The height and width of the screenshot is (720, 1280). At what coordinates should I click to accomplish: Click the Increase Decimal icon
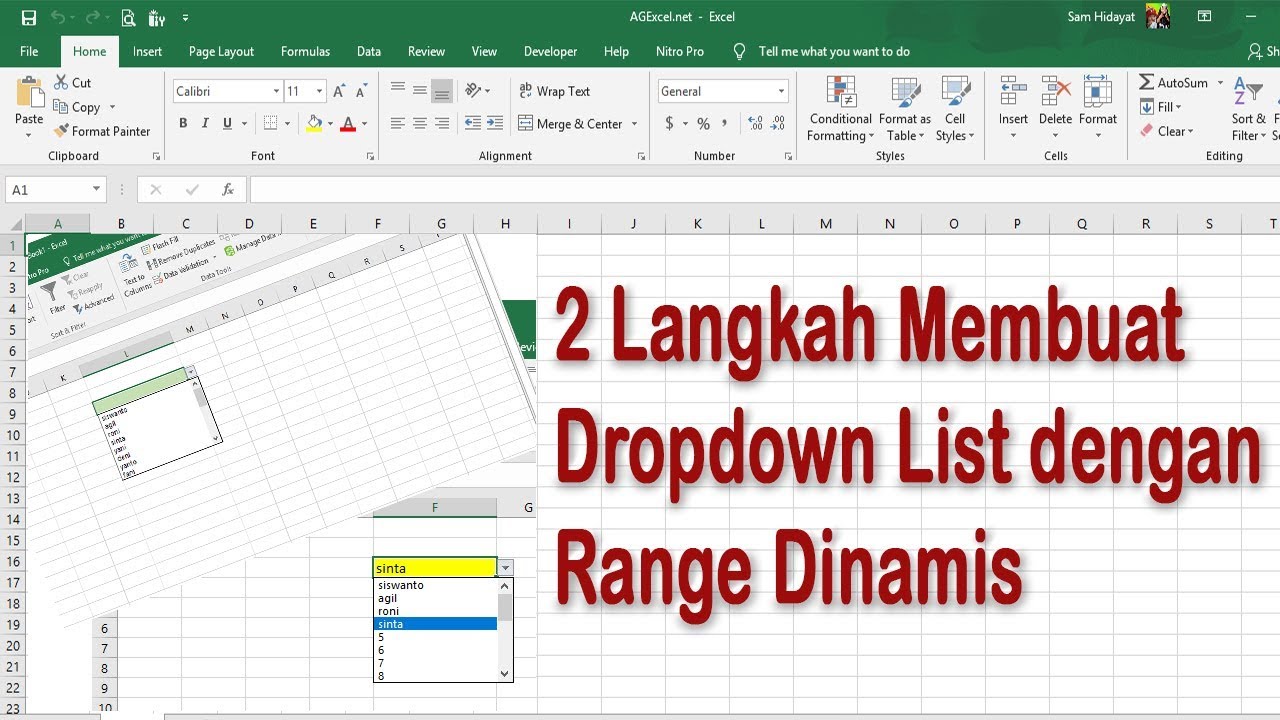pos(755,124)
